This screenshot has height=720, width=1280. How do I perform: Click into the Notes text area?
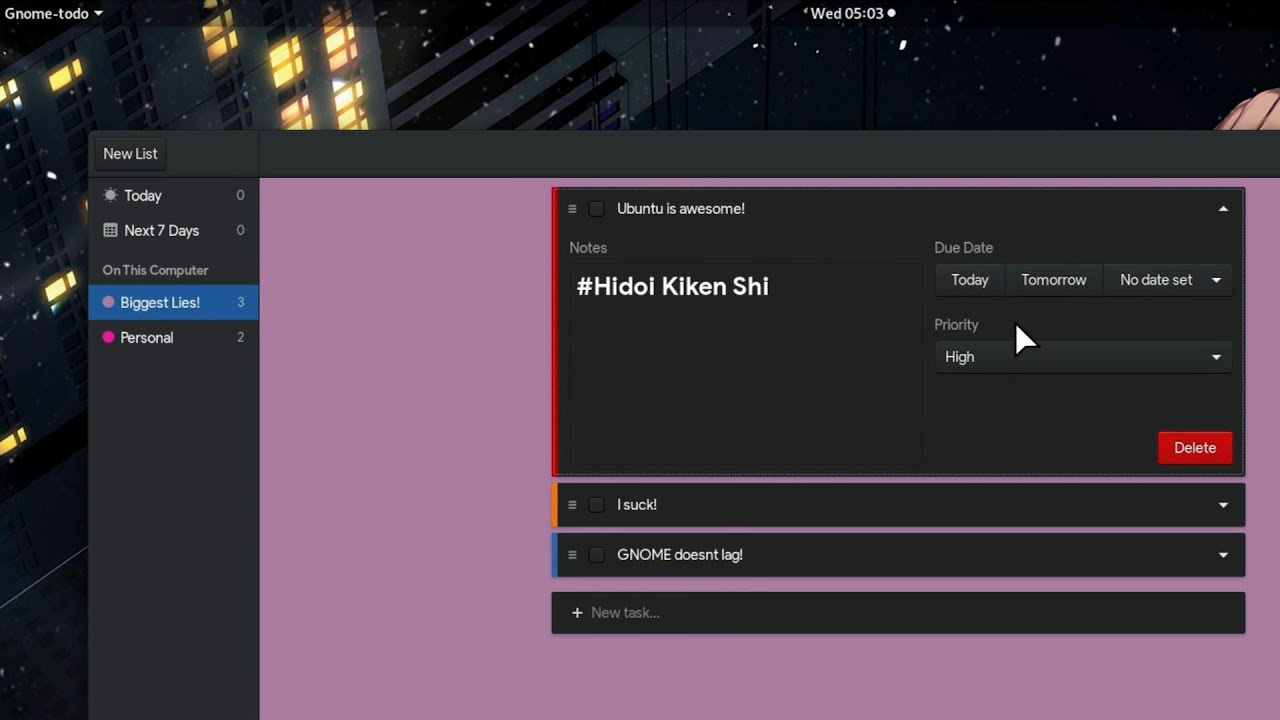click(x=745, y=366)
